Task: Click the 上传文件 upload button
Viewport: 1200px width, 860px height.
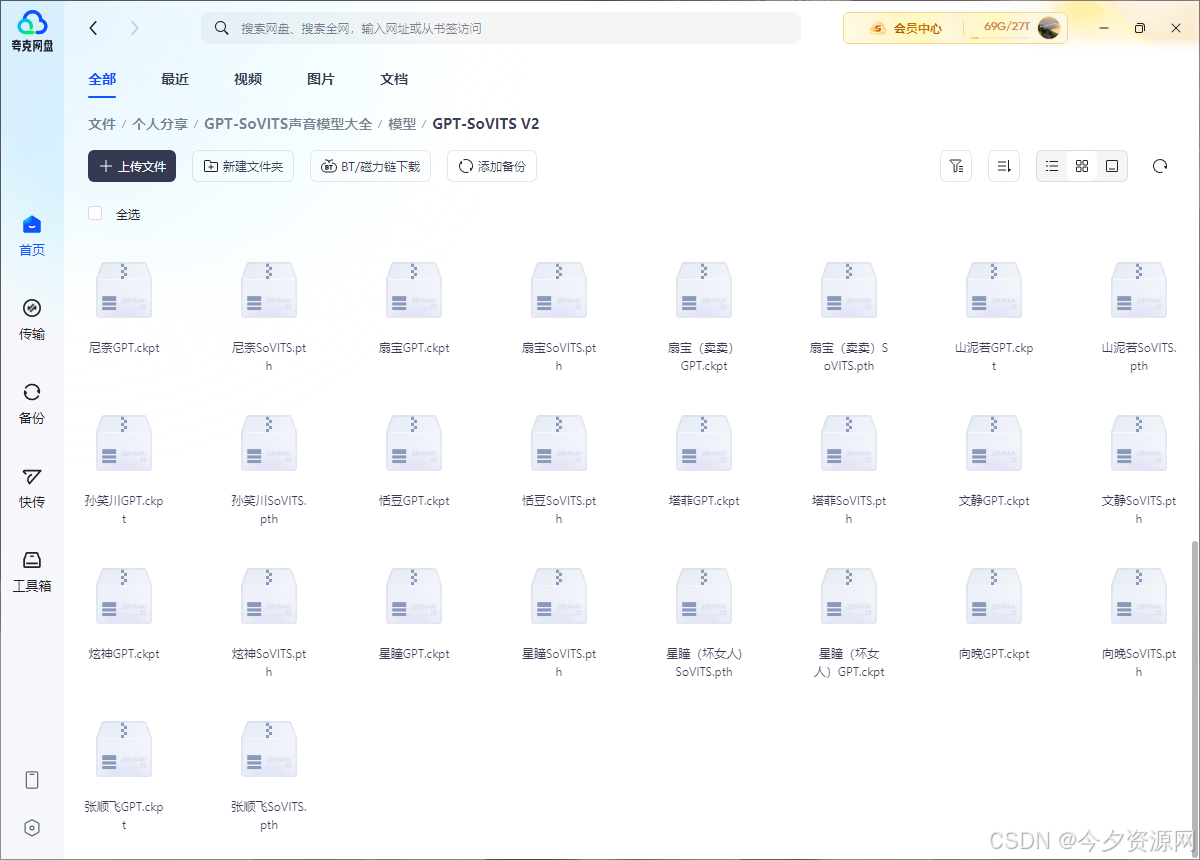Action: tap(132, 166)
